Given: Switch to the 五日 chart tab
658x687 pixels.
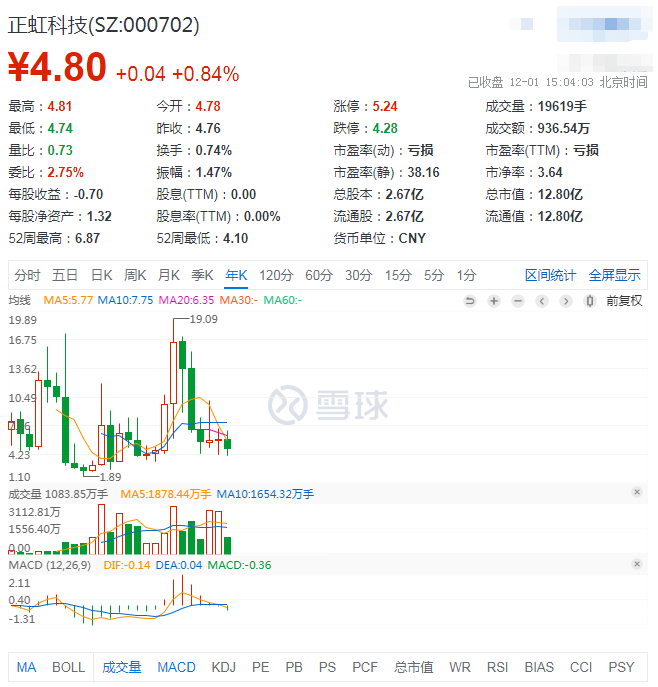Looking at the screenshot, I should pos(65,276).
